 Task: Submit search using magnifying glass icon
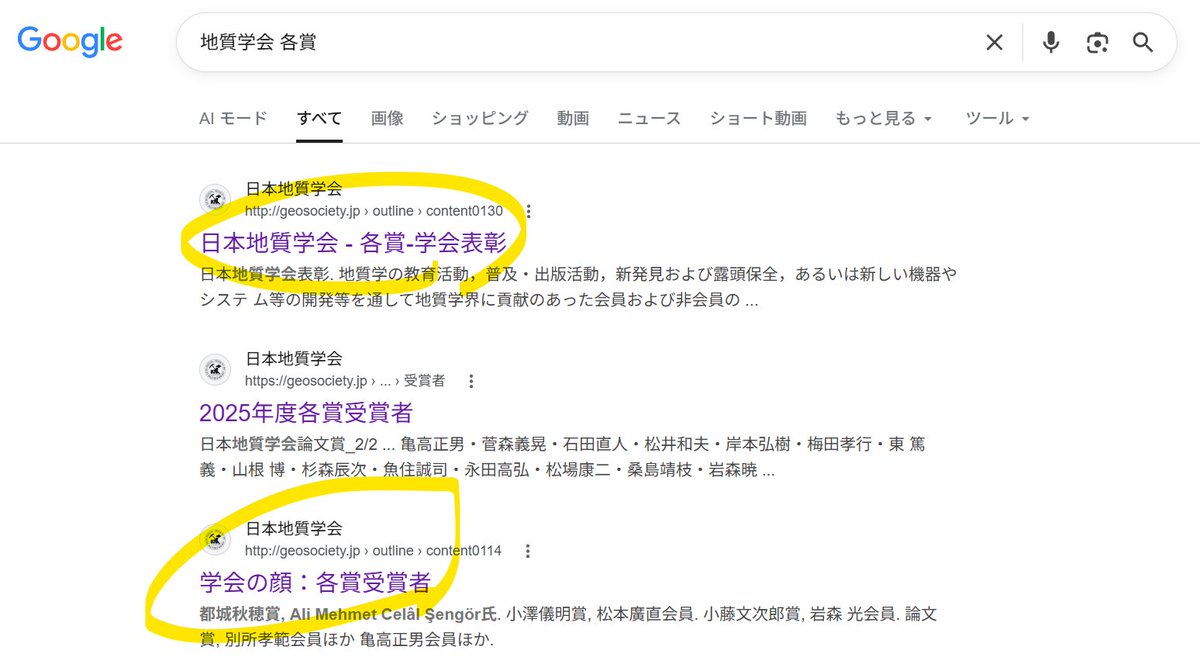[x=1143, y=42]
